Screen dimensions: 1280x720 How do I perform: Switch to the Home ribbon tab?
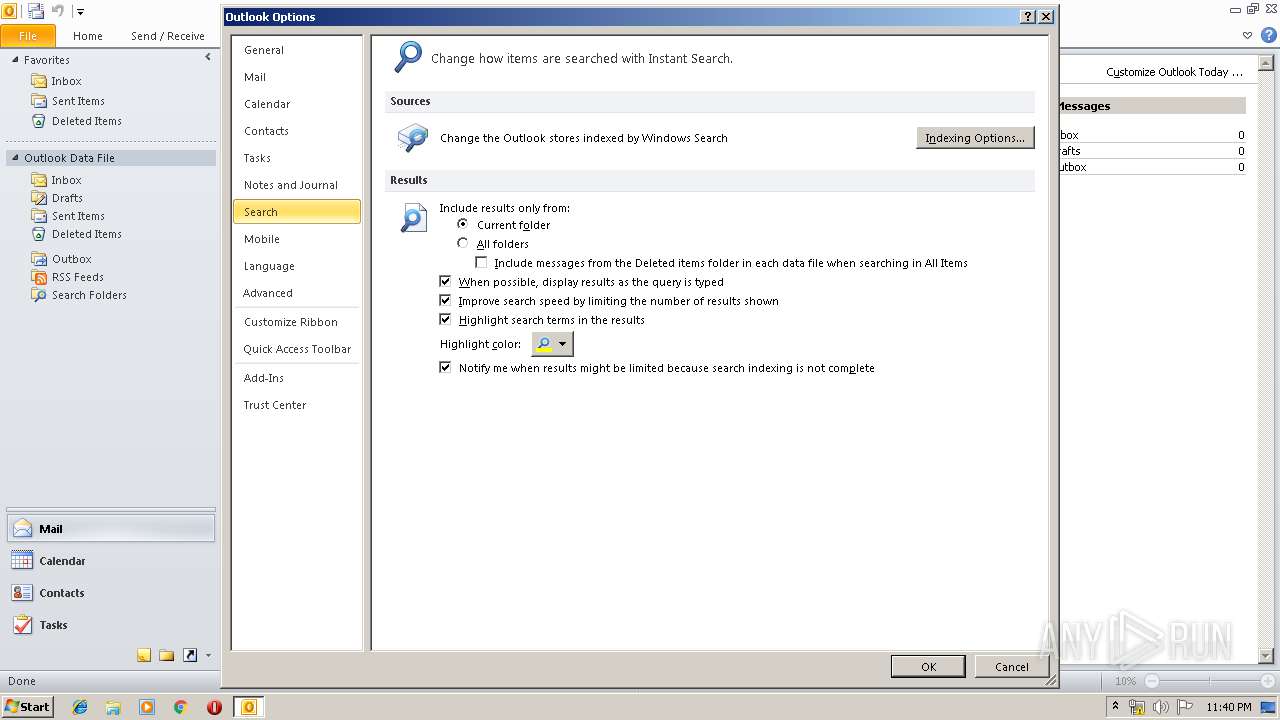(x=88, y=36)
